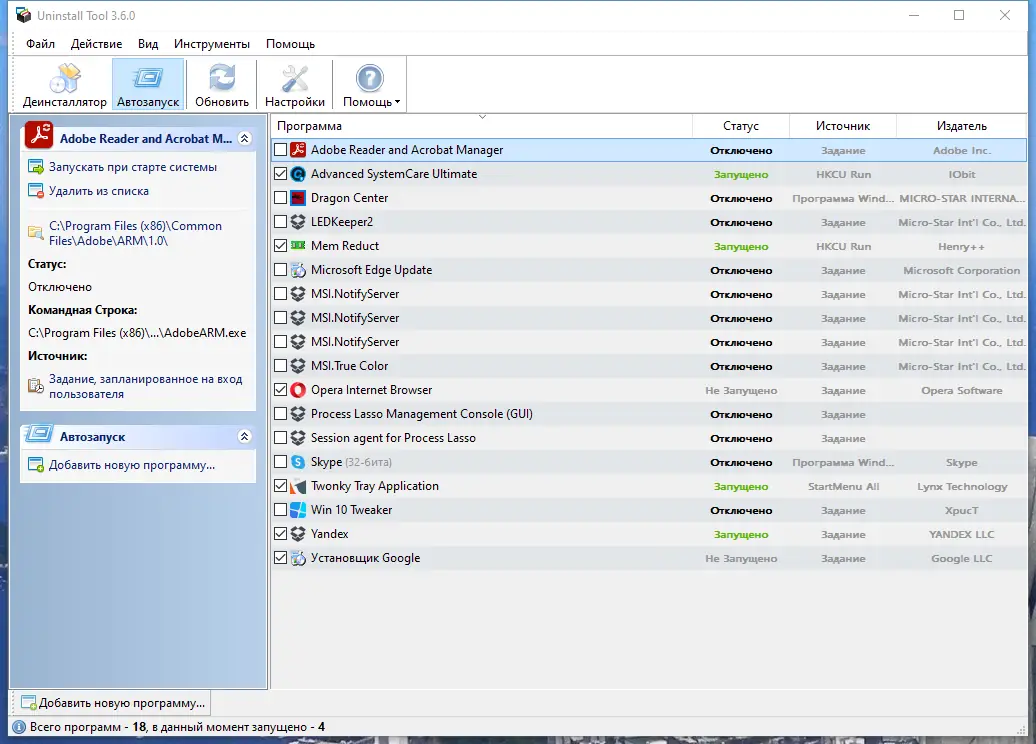Select the Dragon Center program name
The height and width of the screenshot is (744, 1036).
pos(350,198)
